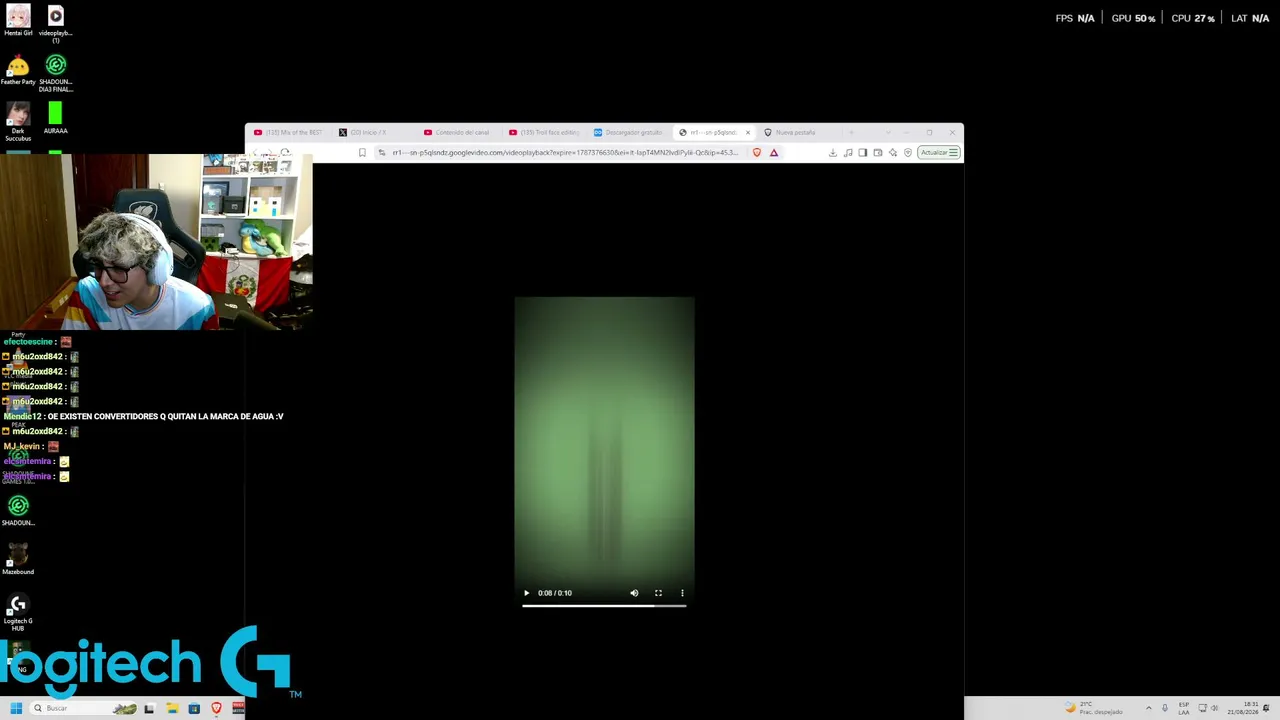Select the 'AURAAA' green desktop file
The image size is (1280, 720).
(56, 118)
